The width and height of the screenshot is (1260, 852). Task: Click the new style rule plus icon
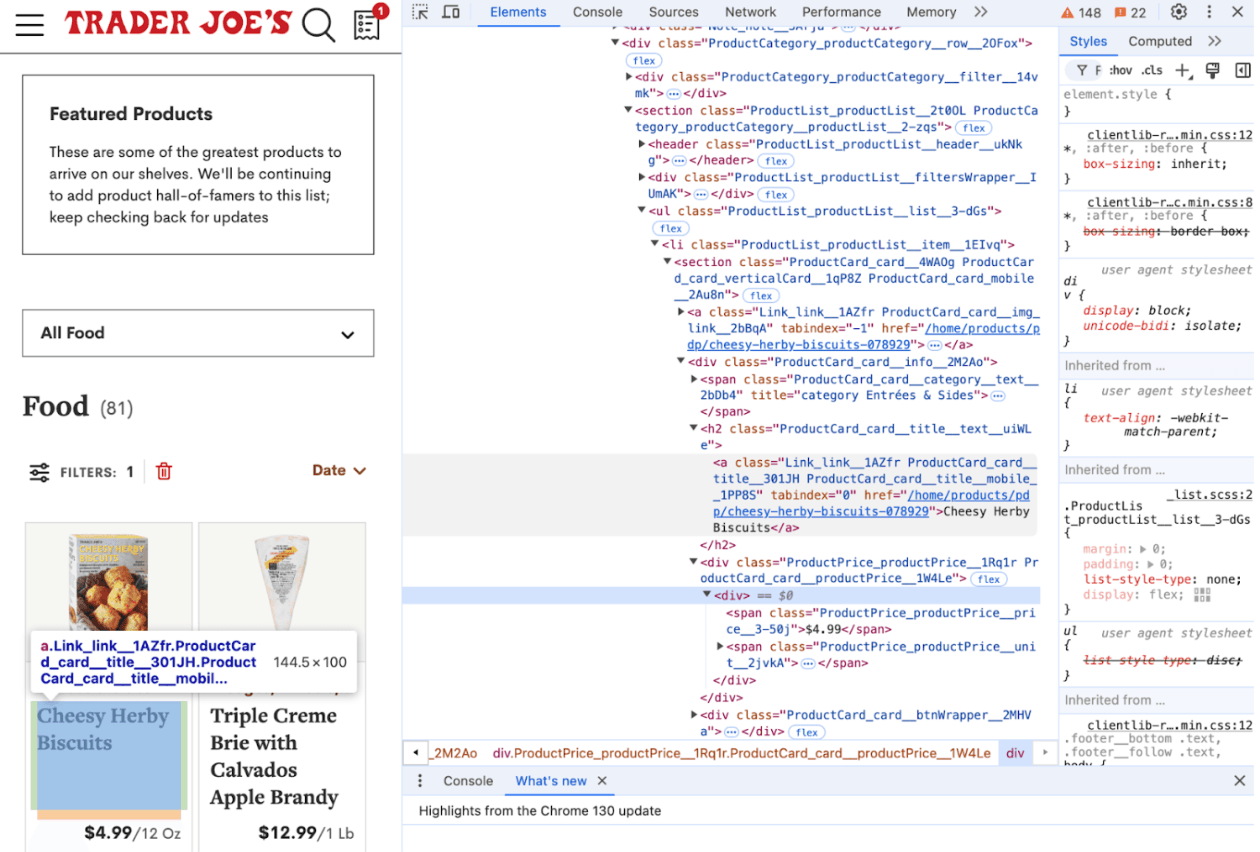click(x=1183, y=70)
